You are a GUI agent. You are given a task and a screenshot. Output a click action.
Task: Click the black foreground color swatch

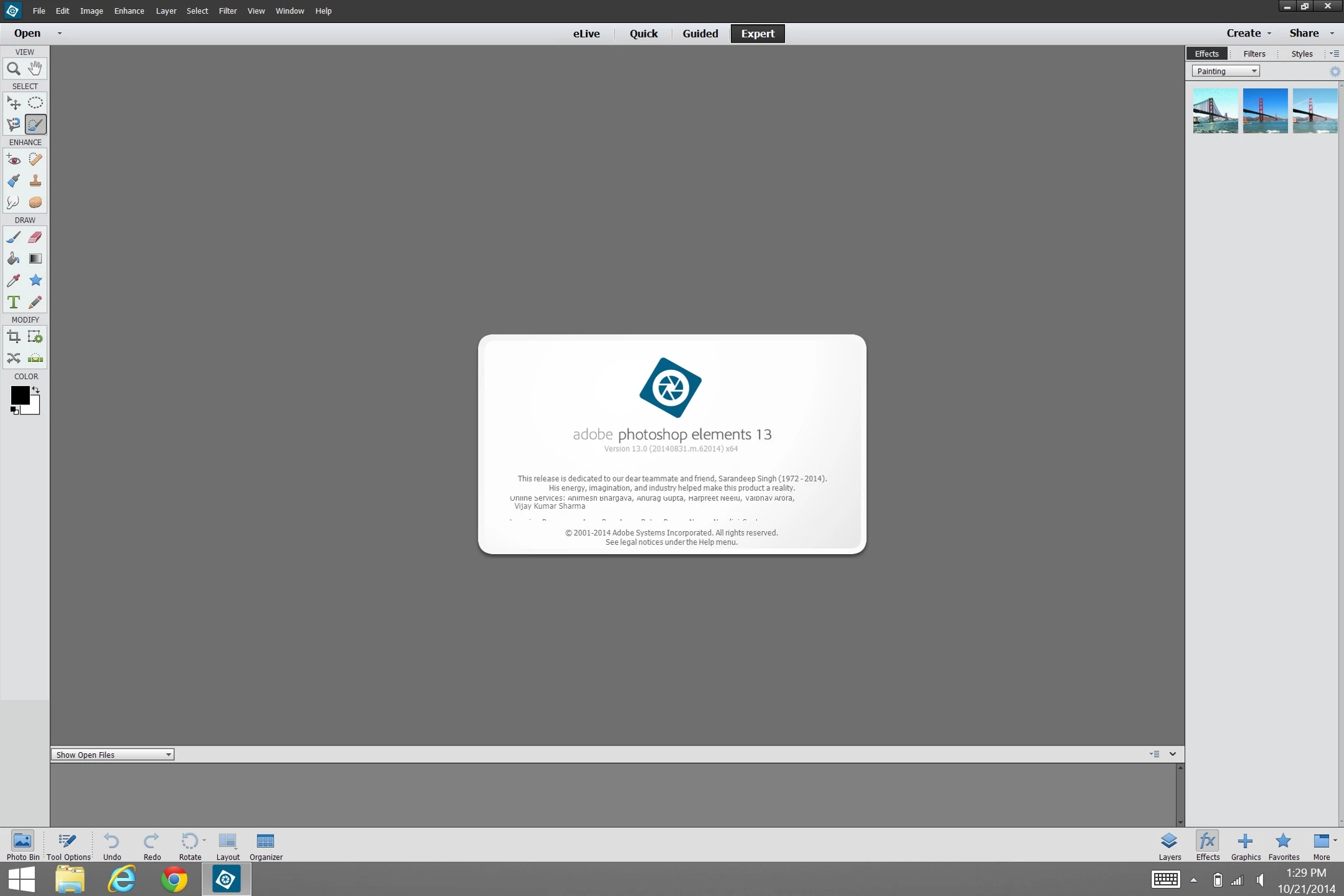pos(19,395)
